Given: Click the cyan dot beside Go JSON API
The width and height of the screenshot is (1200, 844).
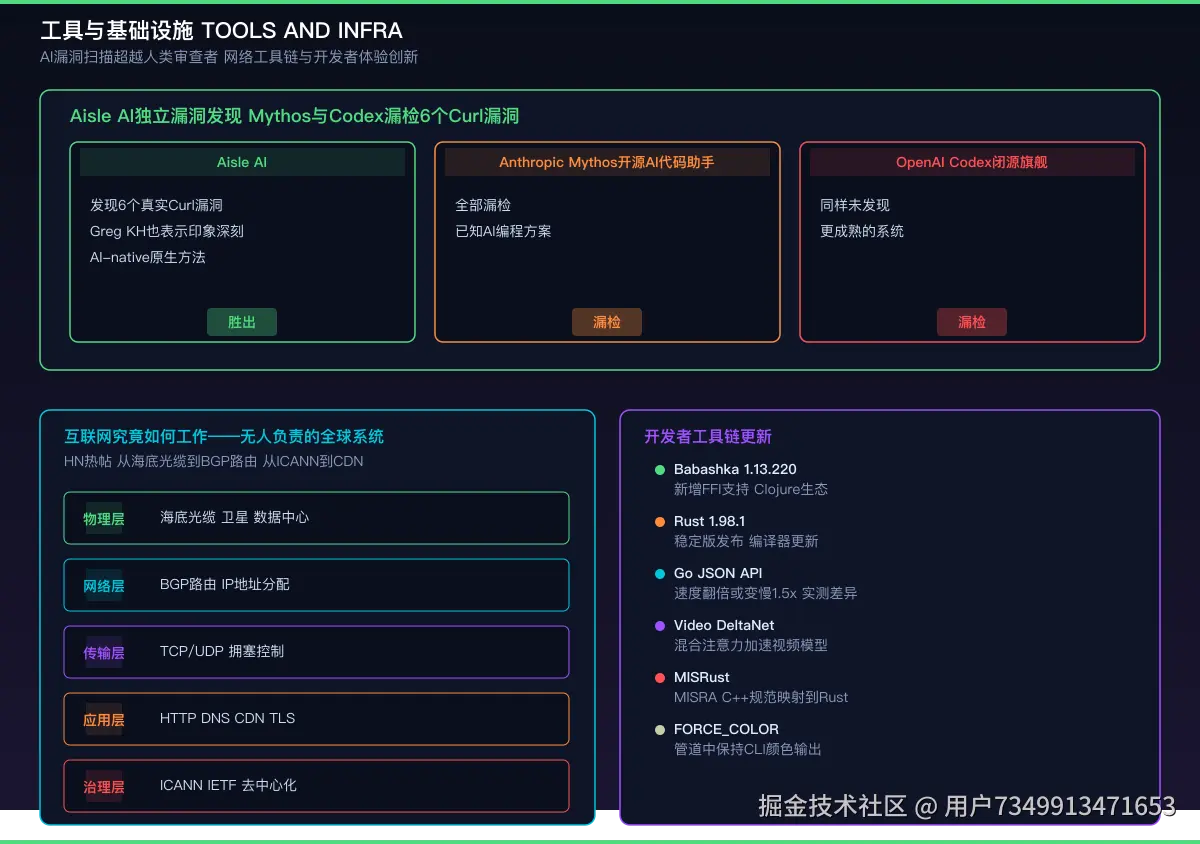Looking at the screenshot, I should click(x=660, y=574).
